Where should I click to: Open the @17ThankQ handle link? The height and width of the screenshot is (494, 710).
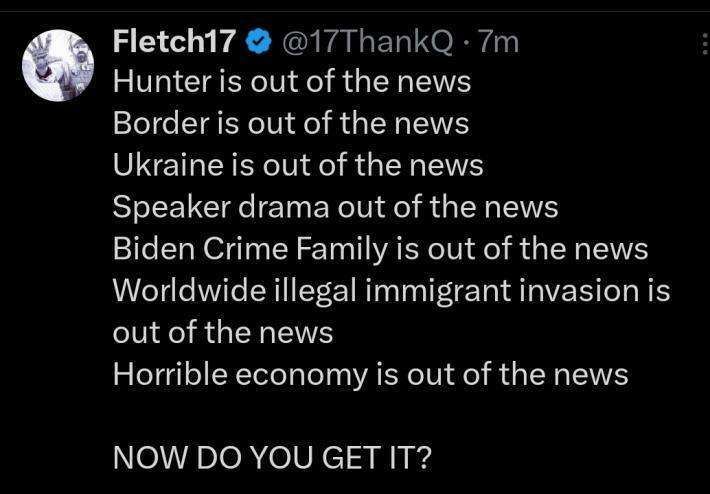369,42
